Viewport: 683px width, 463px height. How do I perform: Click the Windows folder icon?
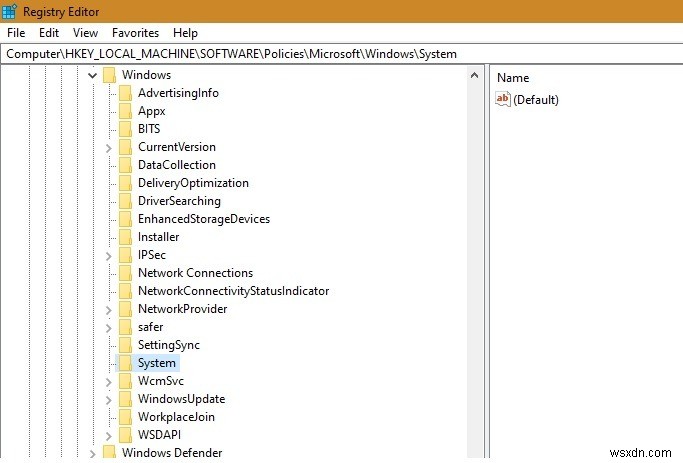point(109,75)
